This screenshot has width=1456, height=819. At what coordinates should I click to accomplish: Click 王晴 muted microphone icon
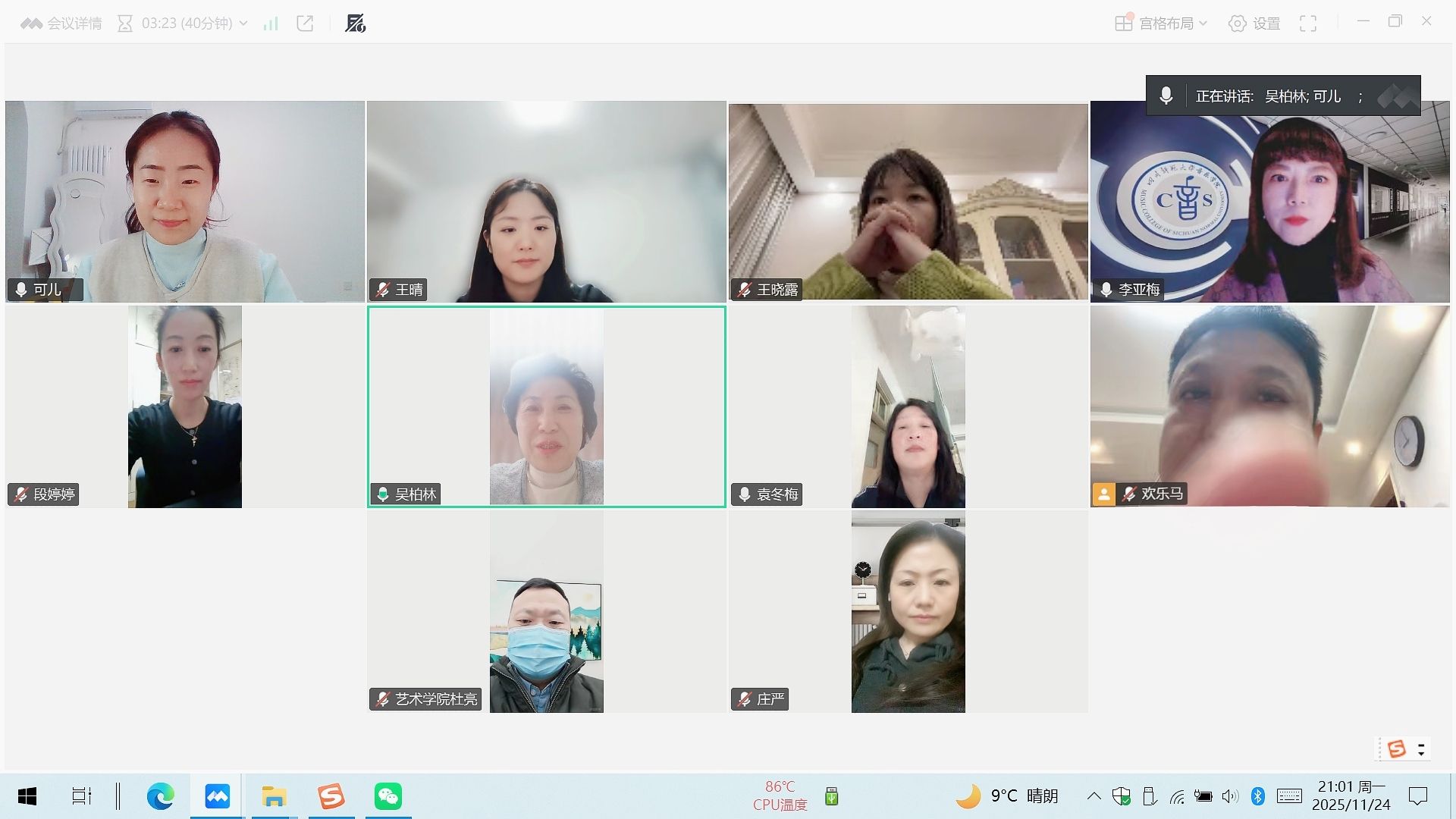tap(383, 290)
